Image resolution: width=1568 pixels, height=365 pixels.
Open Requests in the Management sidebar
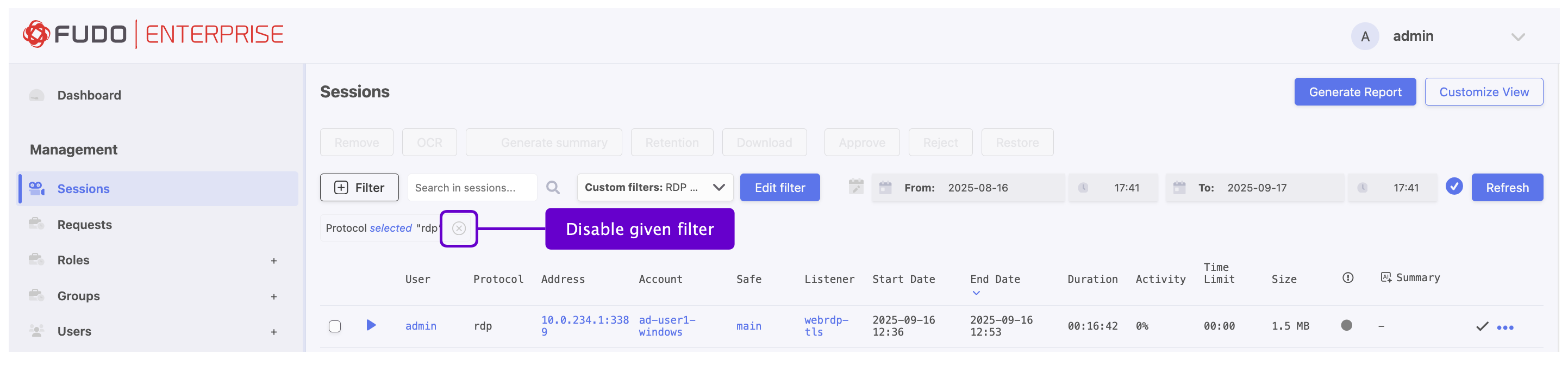click(85, 225)
